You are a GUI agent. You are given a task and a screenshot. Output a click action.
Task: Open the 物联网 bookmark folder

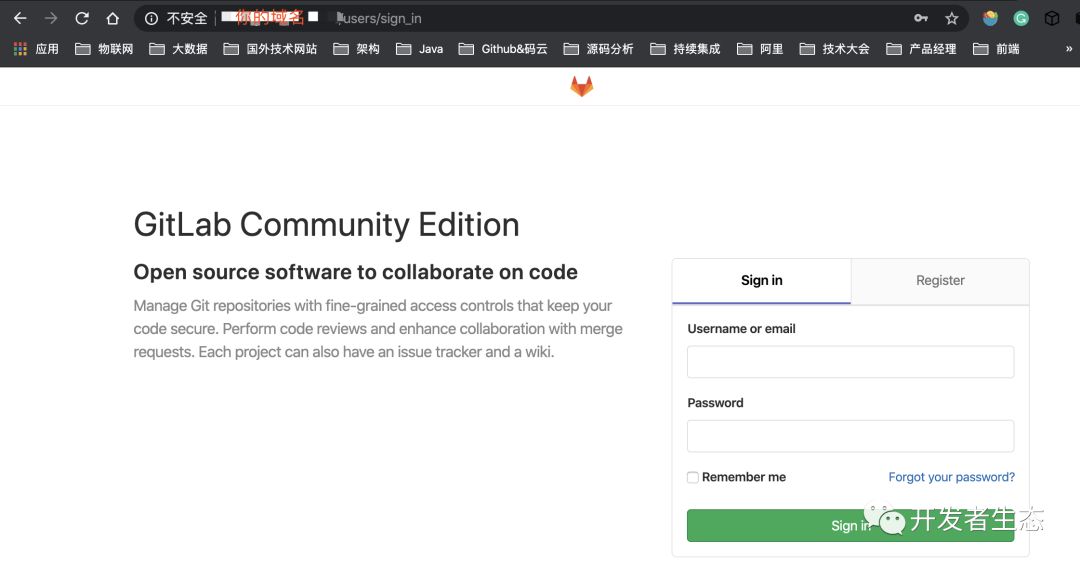[104, 49]
